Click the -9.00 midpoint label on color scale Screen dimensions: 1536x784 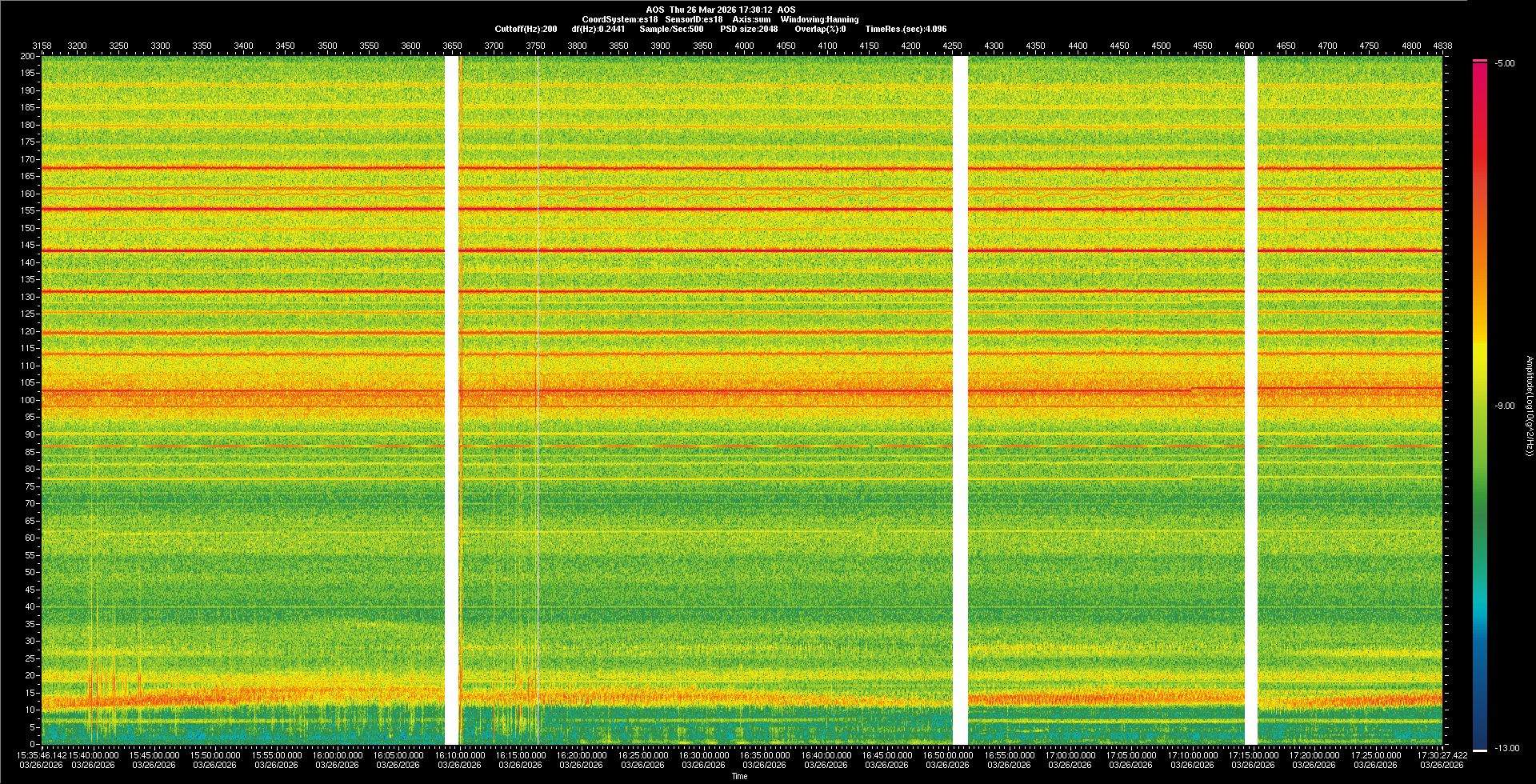(1505, 406)
